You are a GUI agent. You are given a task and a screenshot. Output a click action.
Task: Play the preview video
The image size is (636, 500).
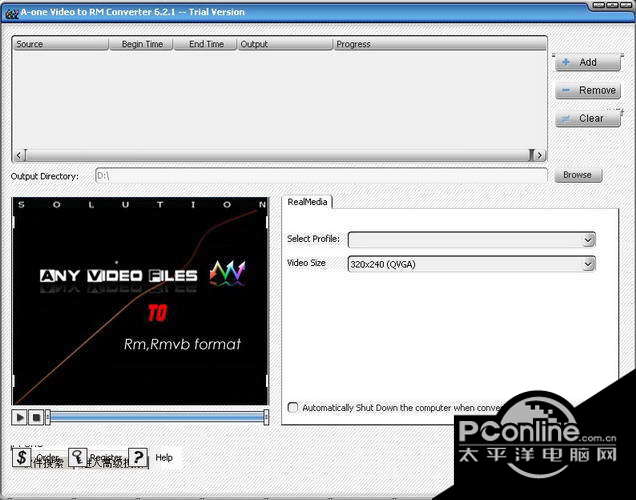(x=19, y=417)
